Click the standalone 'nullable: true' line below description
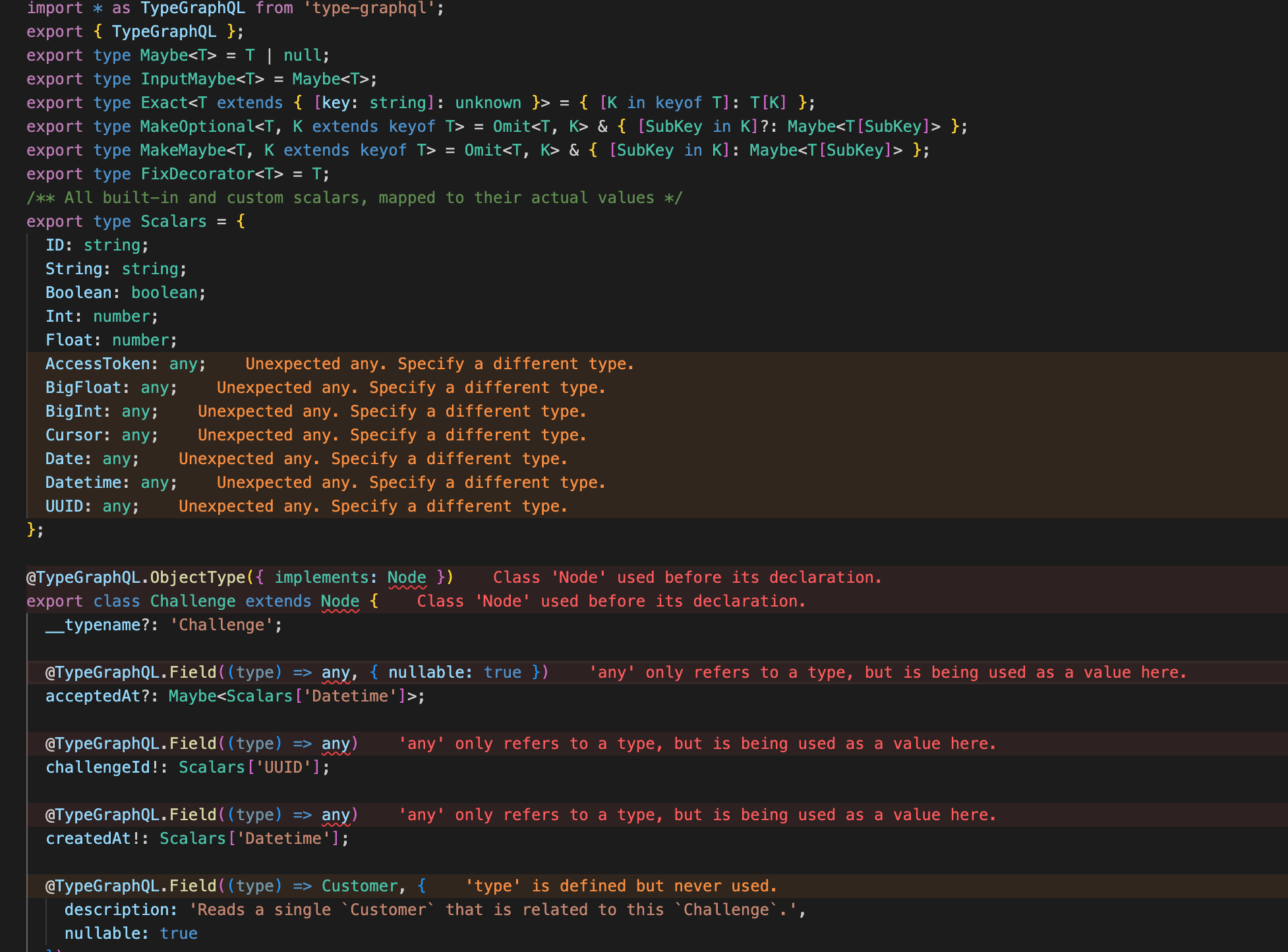The height and width of the screenshot is (952, 1288). 131,934
